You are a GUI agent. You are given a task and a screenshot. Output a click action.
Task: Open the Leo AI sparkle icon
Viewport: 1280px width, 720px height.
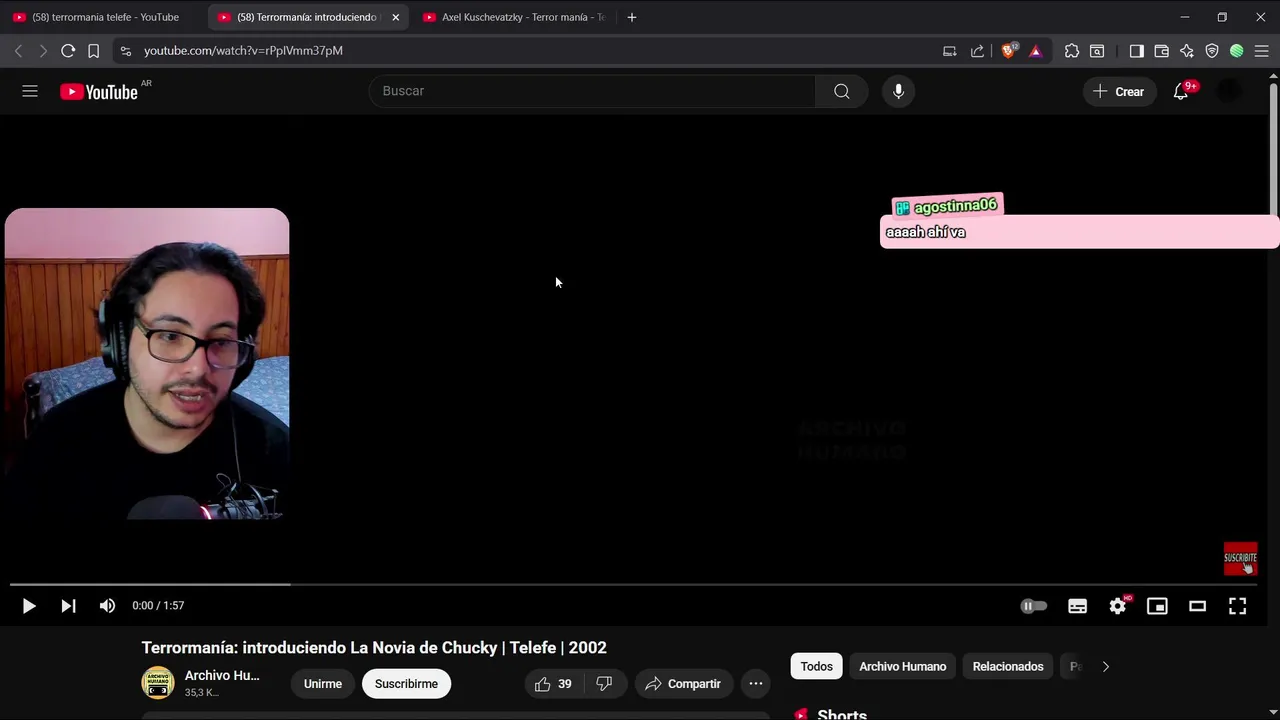click(x=1187, y=51)
